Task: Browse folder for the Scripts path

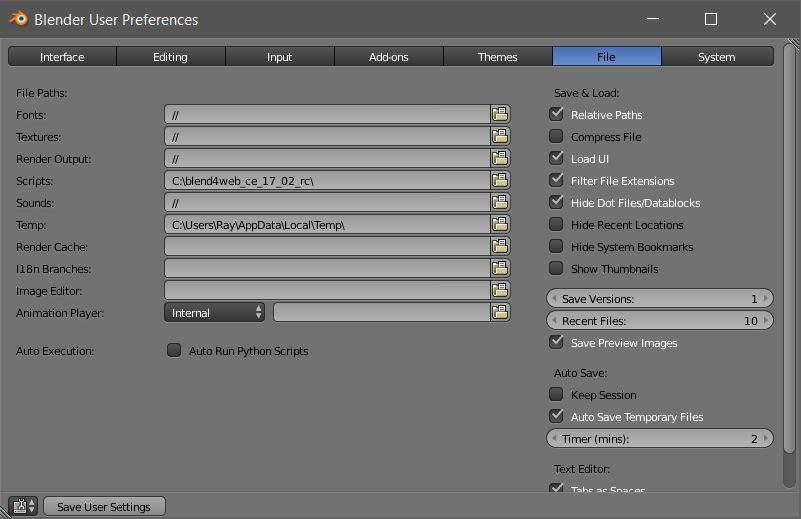Action: (x=500, y=180)
